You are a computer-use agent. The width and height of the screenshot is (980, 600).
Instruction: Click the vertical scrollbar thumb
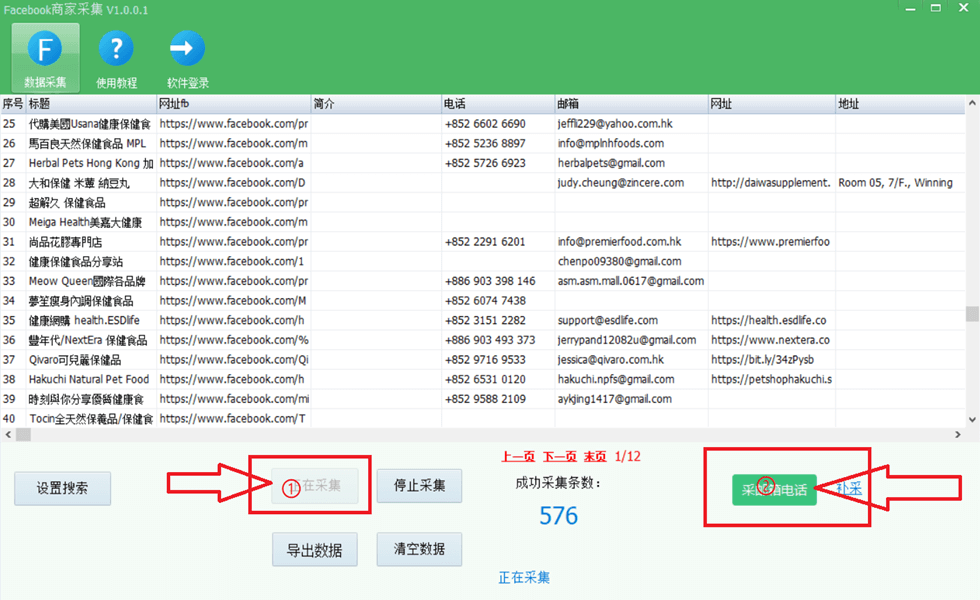point(972,313)
